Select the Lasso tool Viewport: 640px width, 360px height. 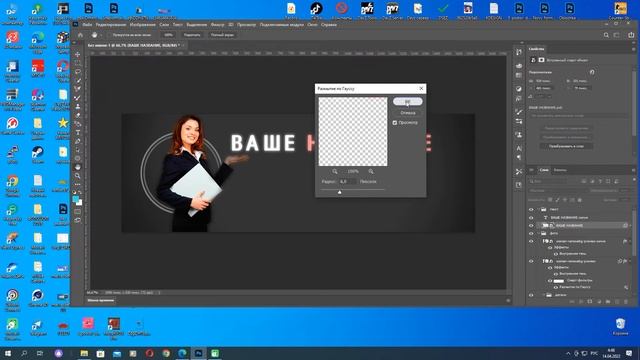pyautogui.click(x=78, y=72)
